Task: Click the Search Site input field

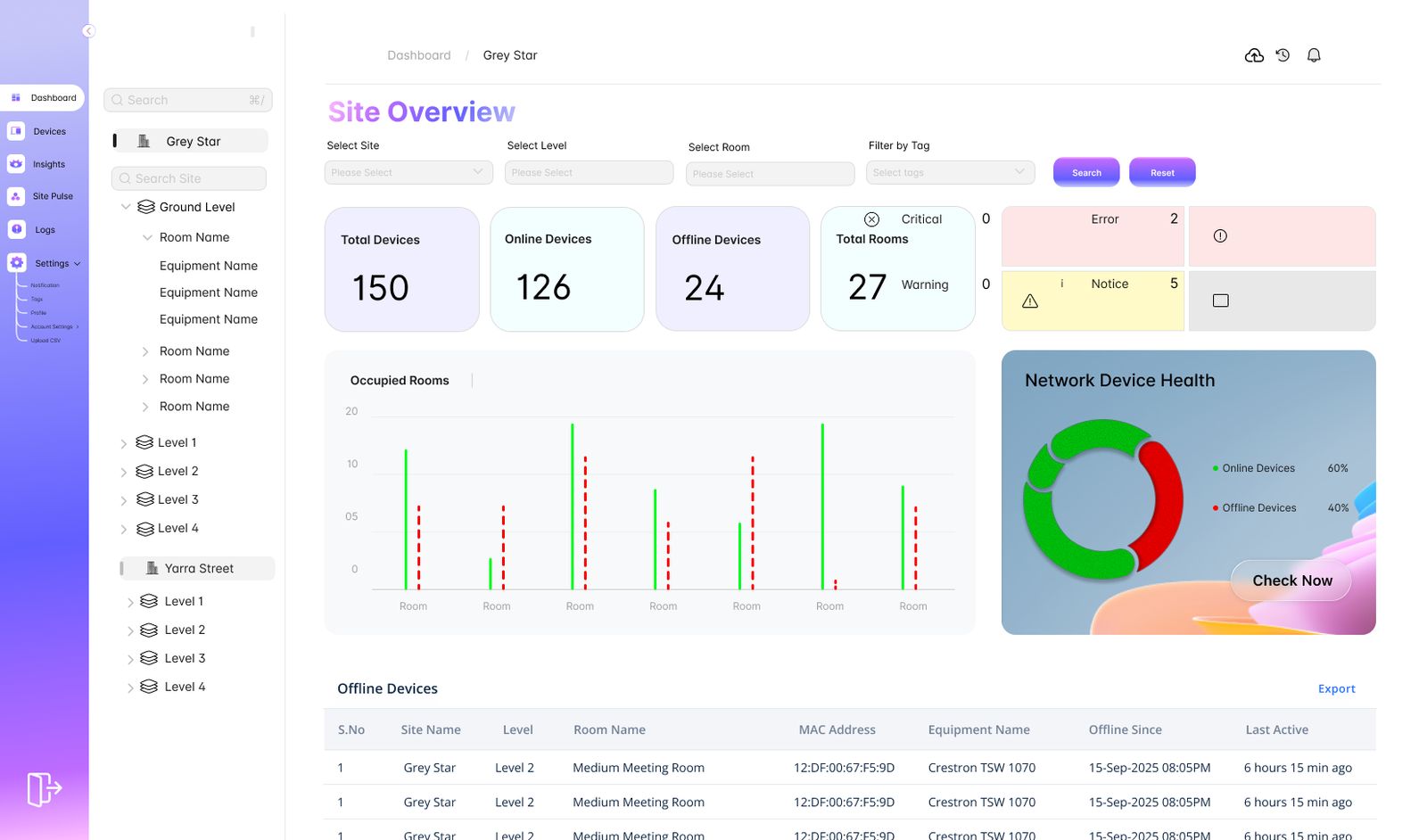Action: [189, 178]
